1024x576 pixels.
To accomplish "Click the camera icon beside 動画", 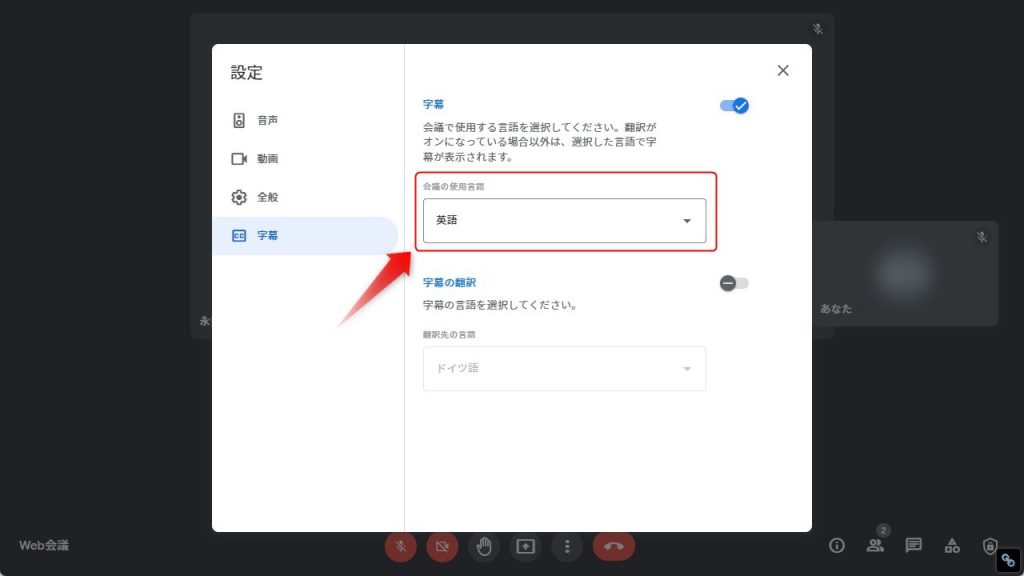I will [239, 159].
